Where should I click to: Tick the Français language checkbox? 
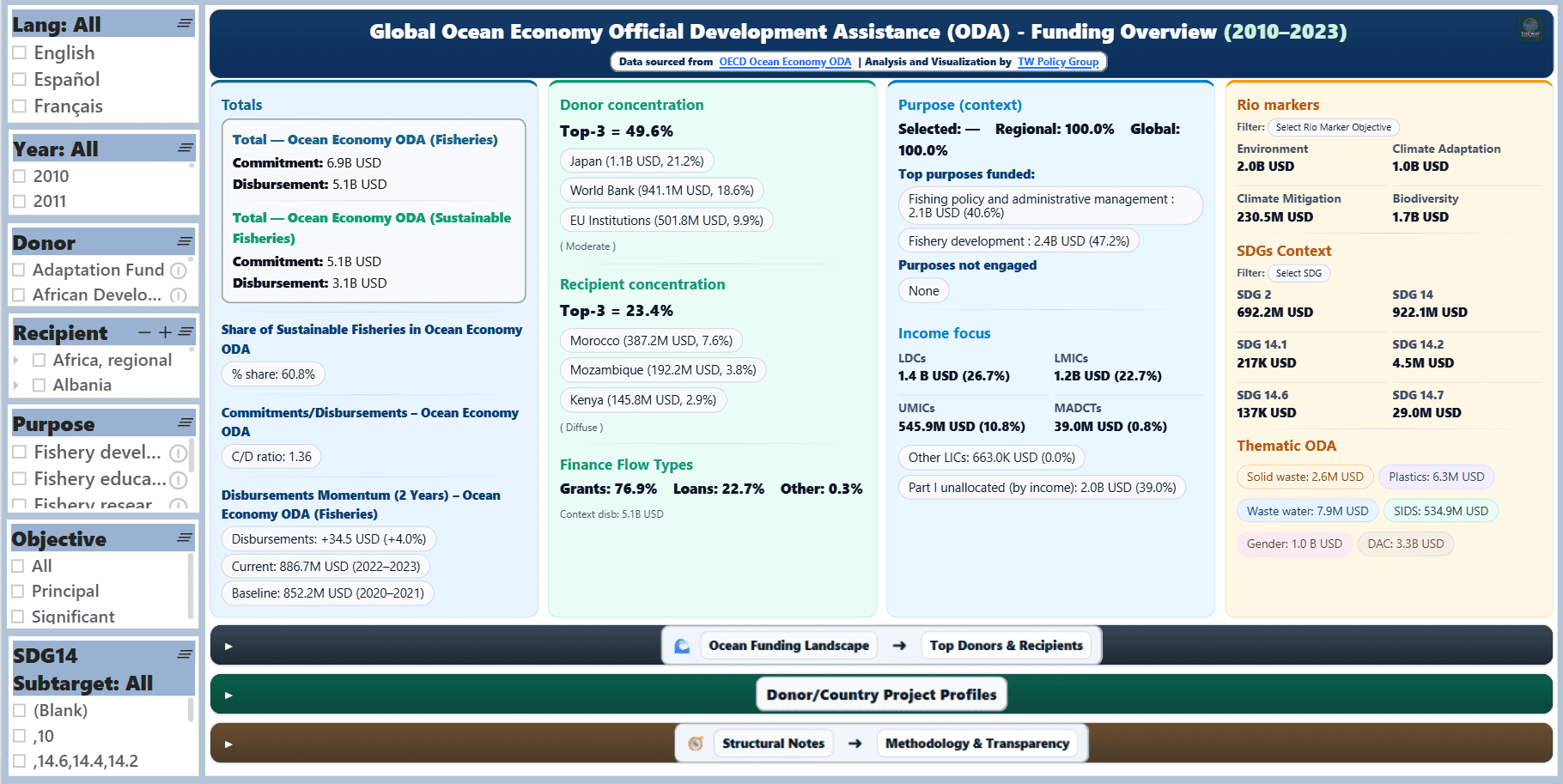[19, 106]
